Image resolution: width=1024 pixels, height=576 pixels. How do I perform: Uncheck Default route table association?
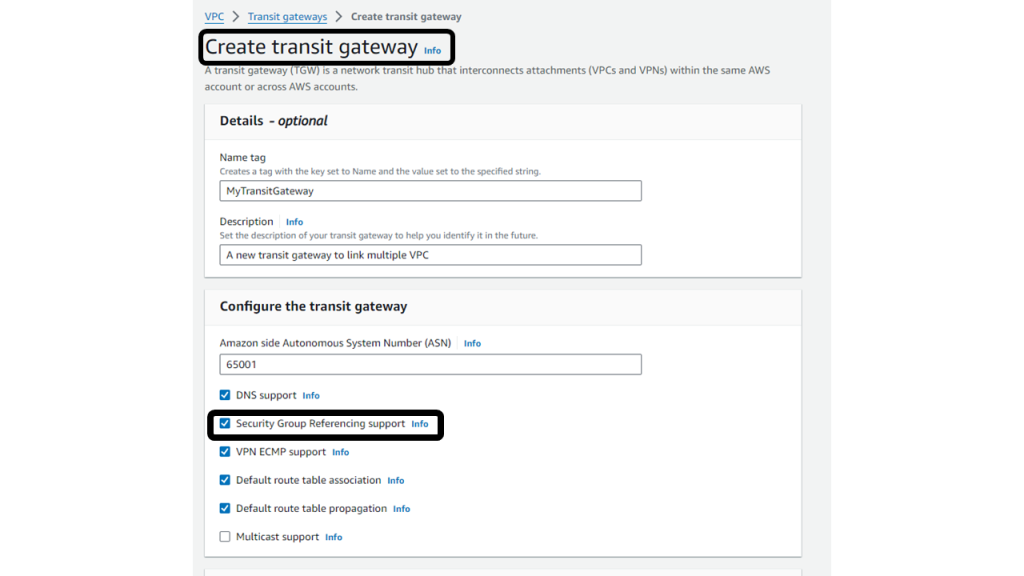(x=225, y=480)
